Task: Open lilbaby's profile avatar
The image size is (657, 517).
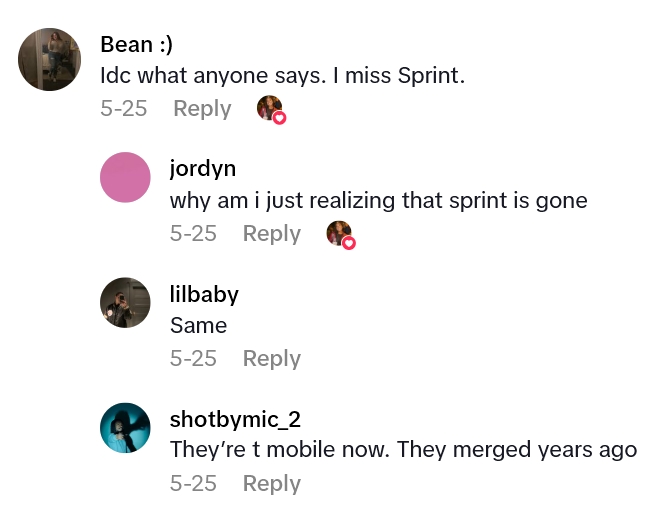Action: (126, 302)
